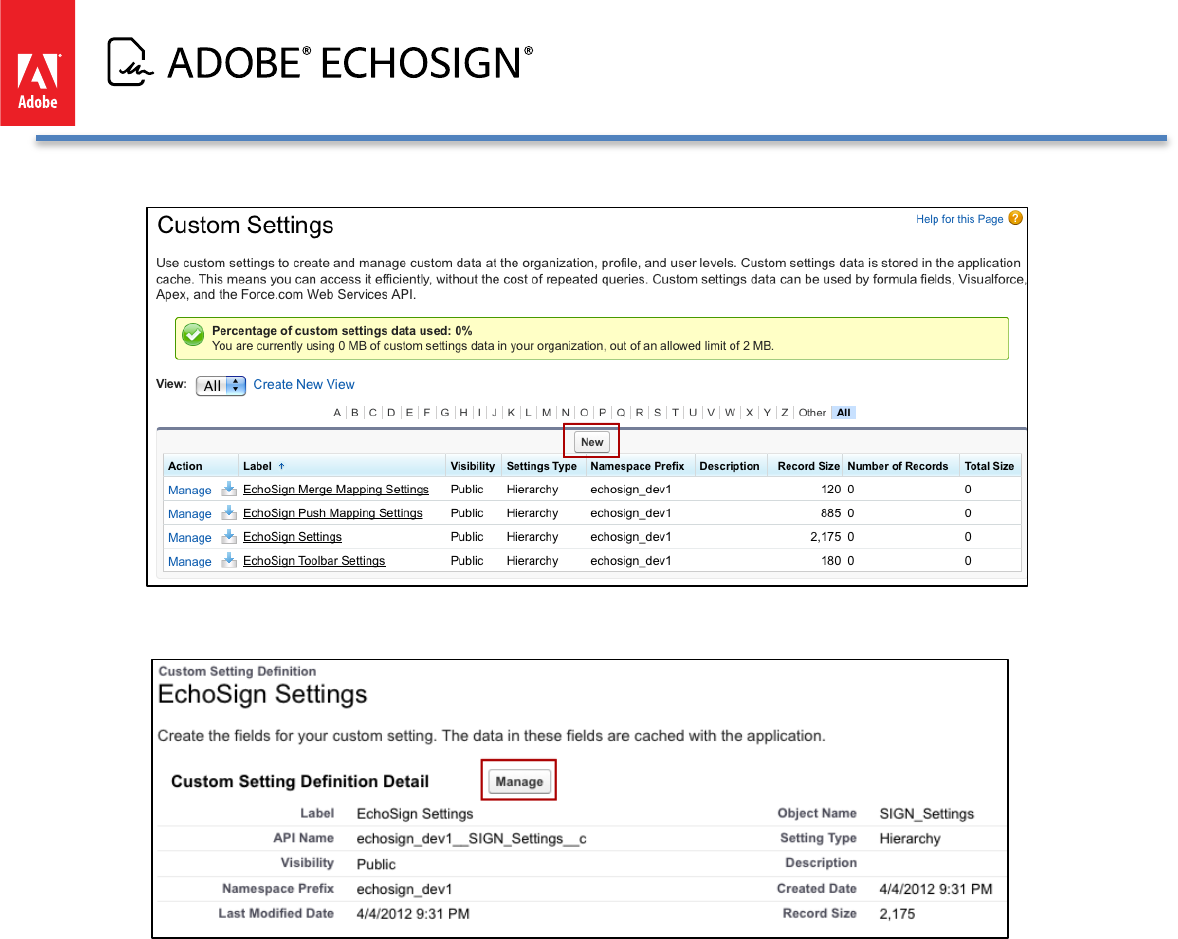Click the download icon beside EchoSign Settings
The height and width of the screenshot is (939, 1178).
[229, 537]
